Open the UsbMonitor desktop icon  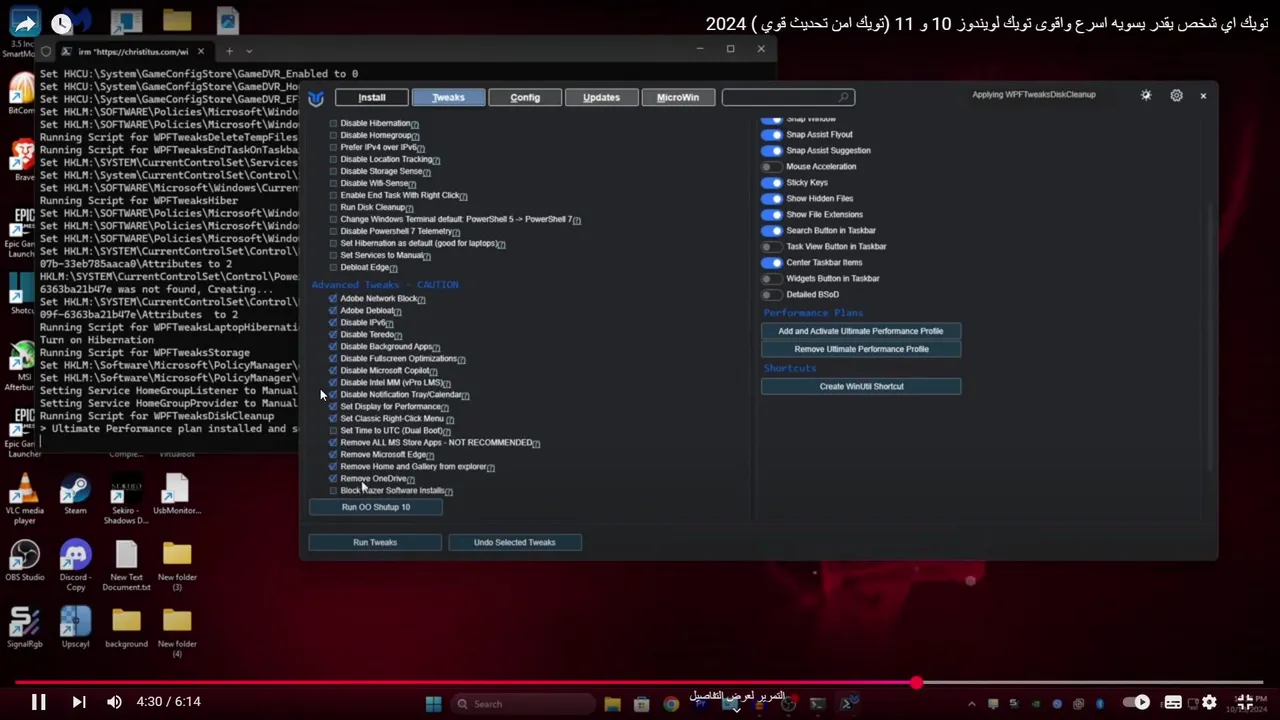177,496
